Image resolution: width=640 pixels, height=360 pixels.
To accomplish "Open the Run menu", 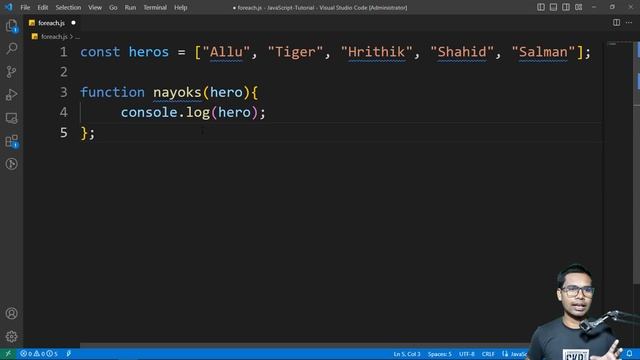I will coord(130,7).
